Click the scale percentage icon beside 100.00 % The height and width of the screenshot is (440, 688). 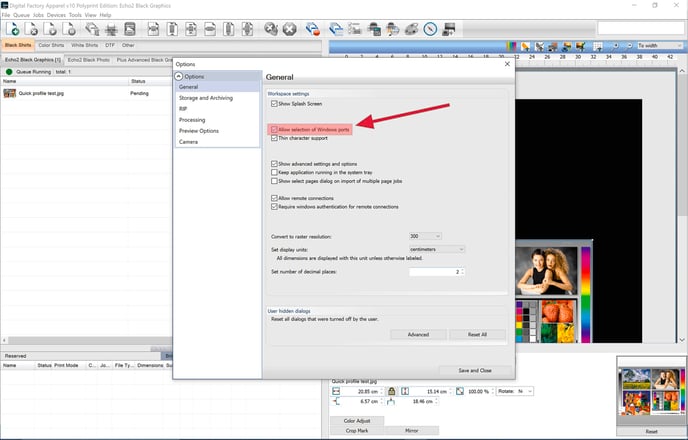coord(459,391)
